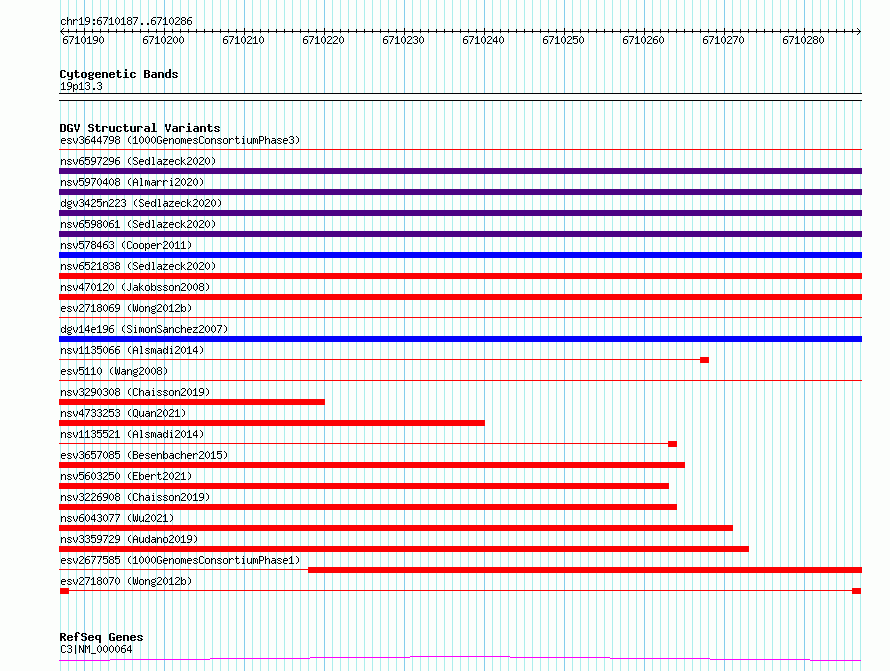The height and width of the screenshot is (671, 890).
Task: Click the nsv6043077 Wu2021 label
Action: tap(117, 518)
